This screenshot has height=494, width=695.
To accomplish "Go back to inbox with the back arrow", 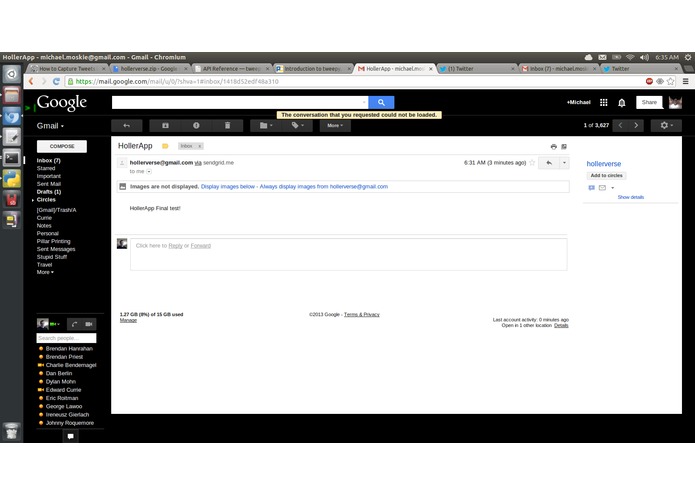I will (x=127, y=126).
